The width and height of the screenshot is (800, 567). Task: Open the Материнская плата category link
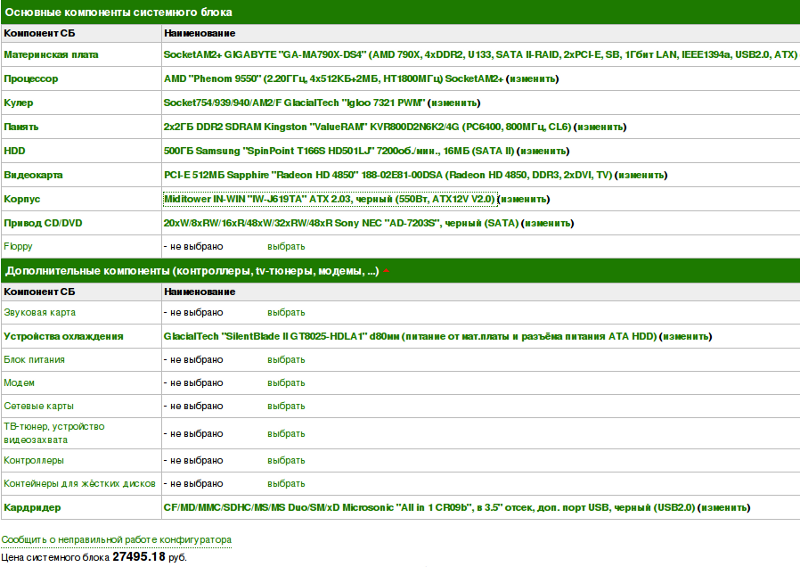[51, 55]
